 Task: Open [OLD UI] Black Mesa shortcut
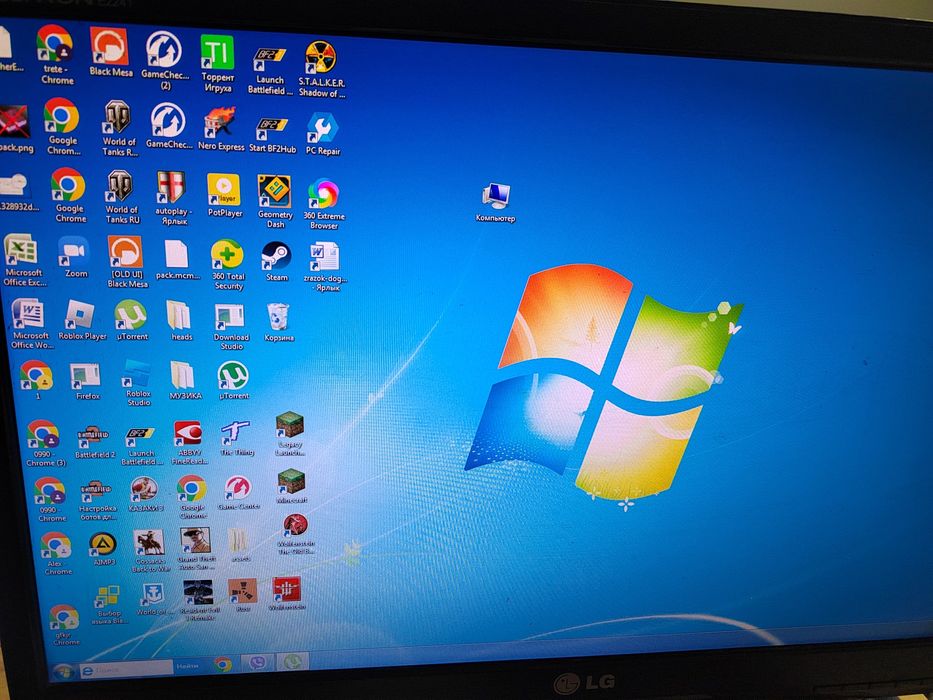tap(126, 261)
